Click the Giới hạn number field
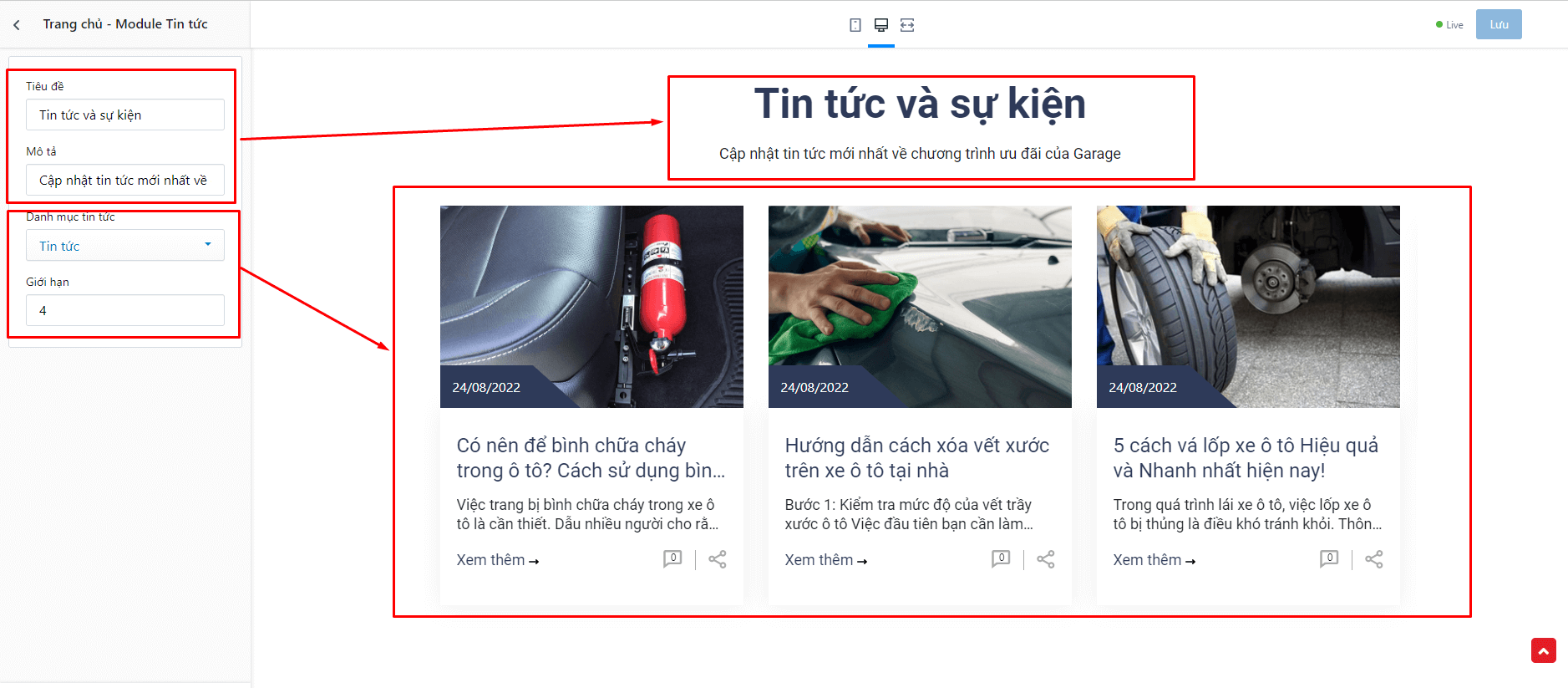The image size is (1568, 688). [125, 310]
